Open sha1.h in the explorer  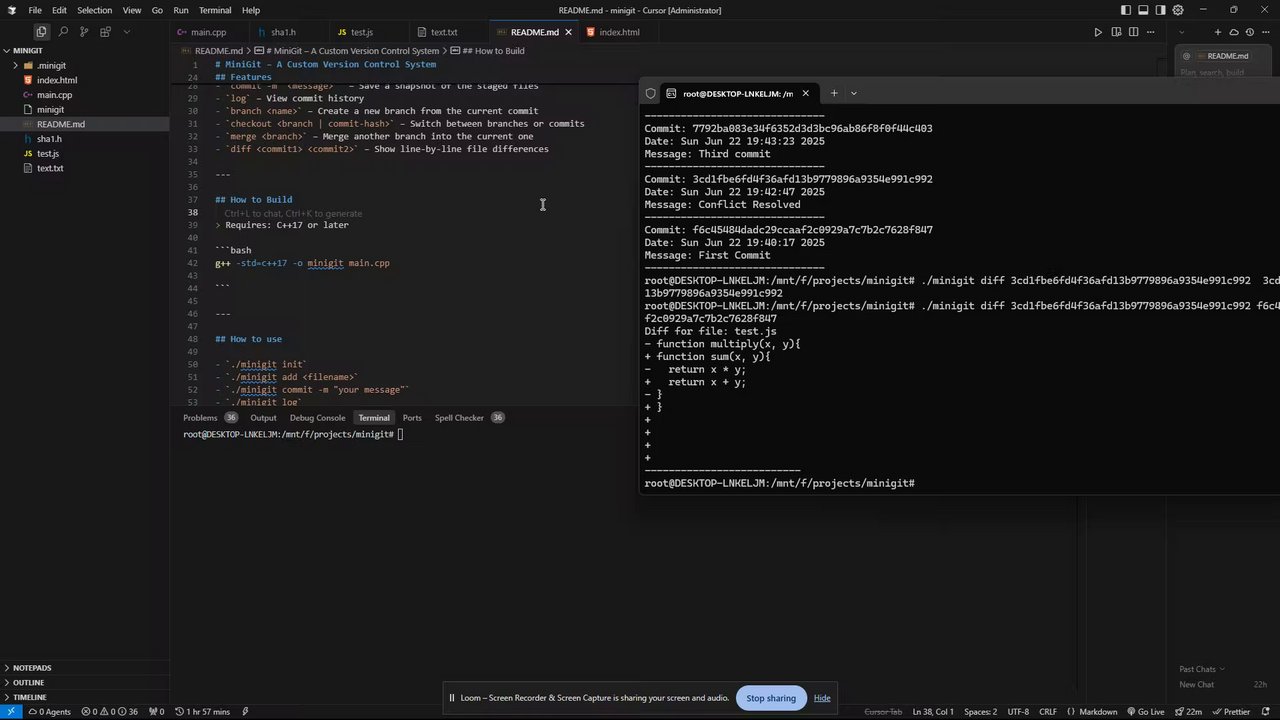[85, 139]
